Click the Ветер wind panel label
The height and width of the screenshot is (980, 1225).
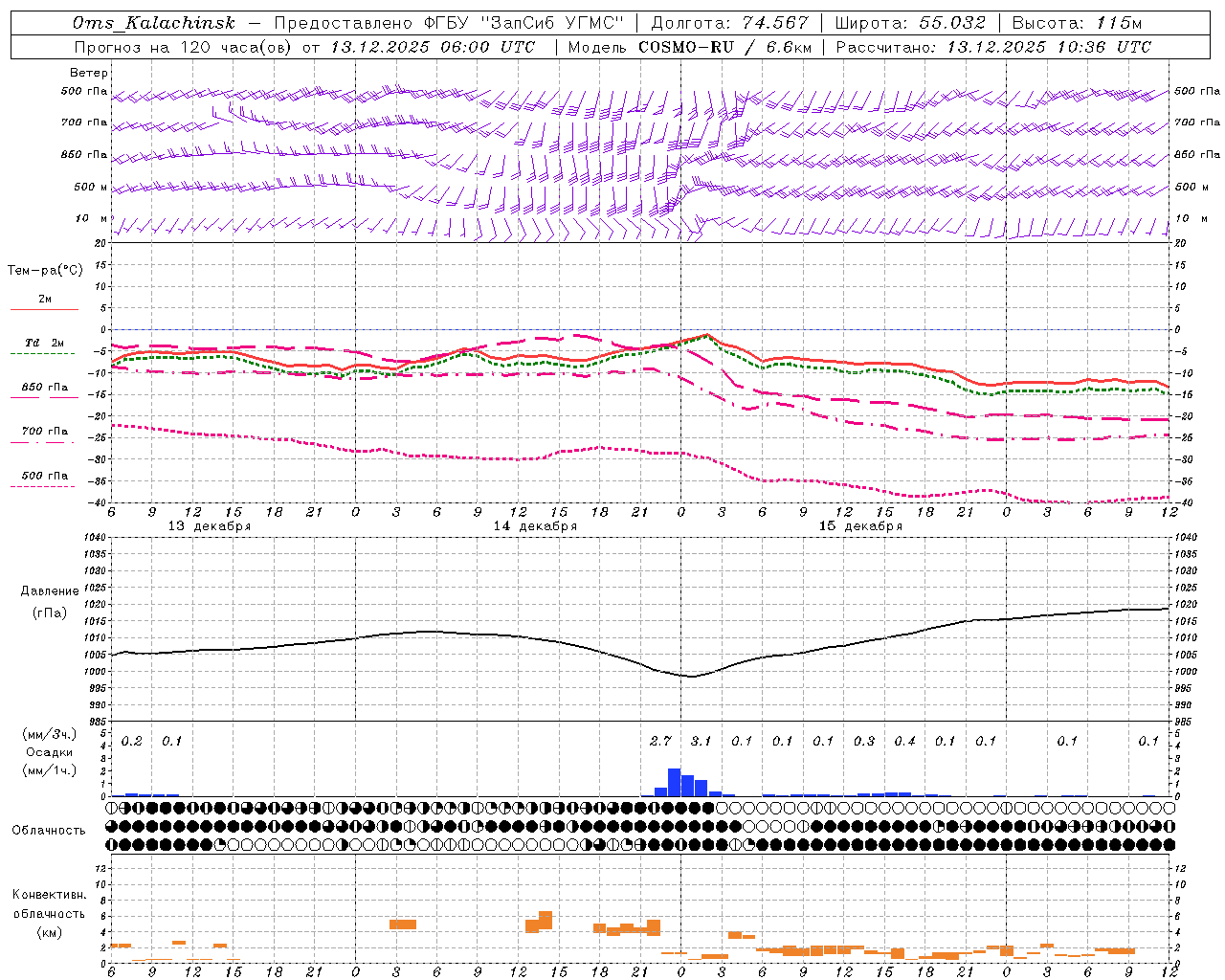pyautogui.click(x=89, y=73)
